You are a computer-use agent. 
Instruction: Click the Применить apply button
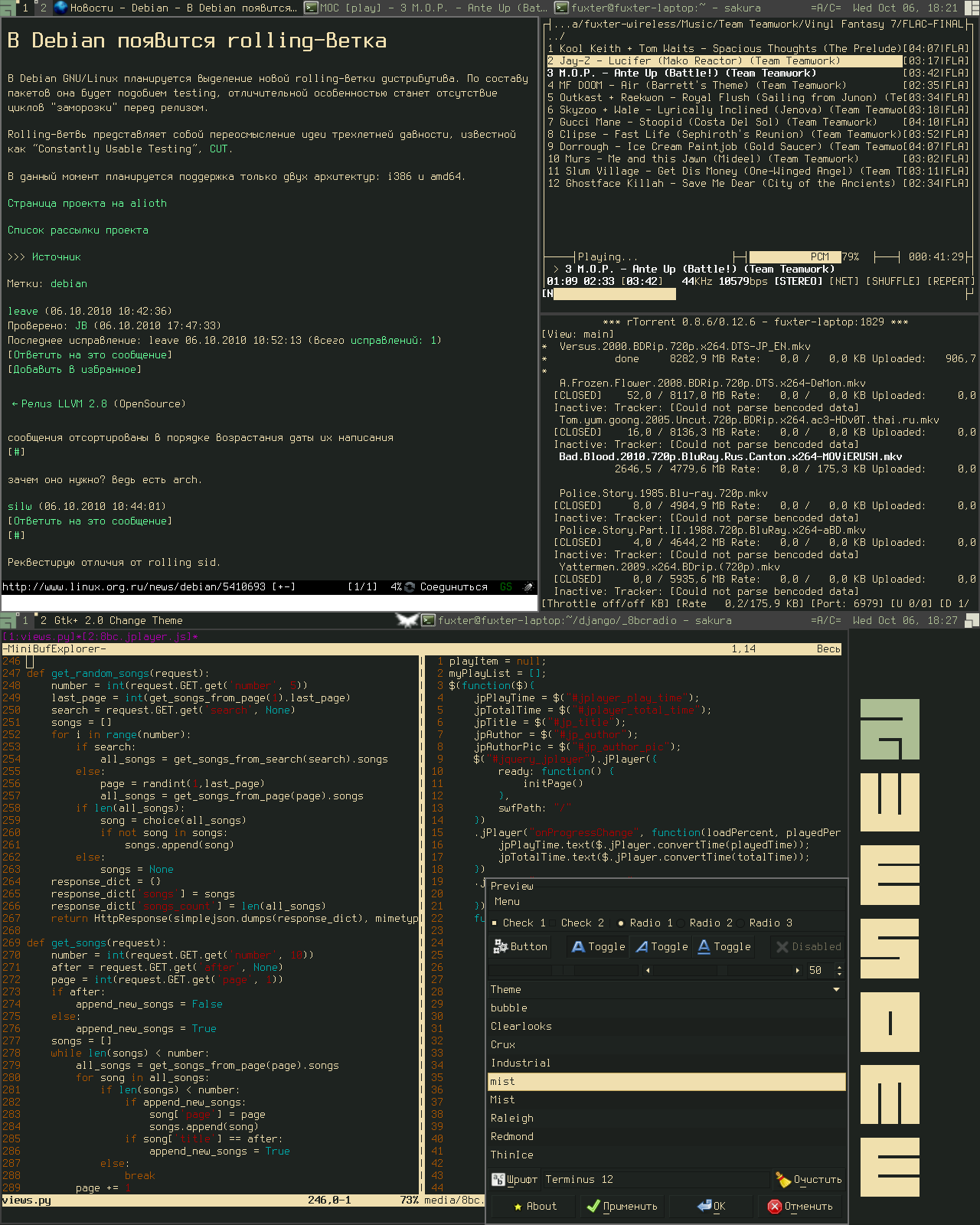(x=622, y=1206)
